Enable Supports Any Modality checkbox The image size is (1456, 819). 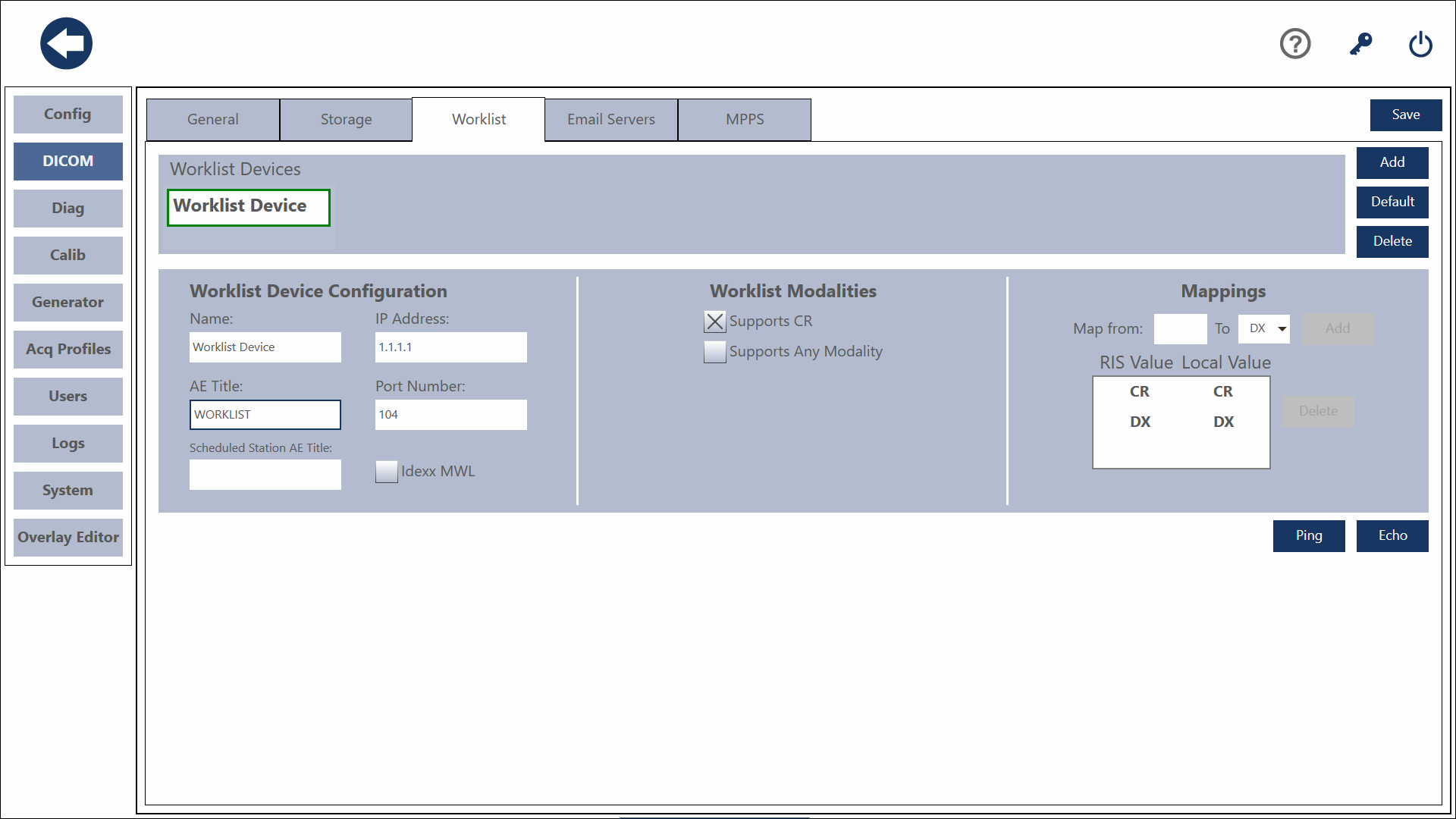point(714,352)
